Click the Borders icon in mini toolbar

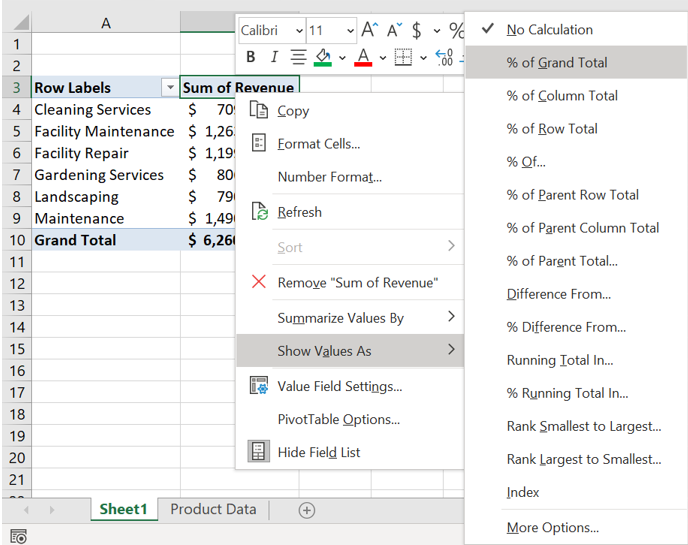point(403,57)
